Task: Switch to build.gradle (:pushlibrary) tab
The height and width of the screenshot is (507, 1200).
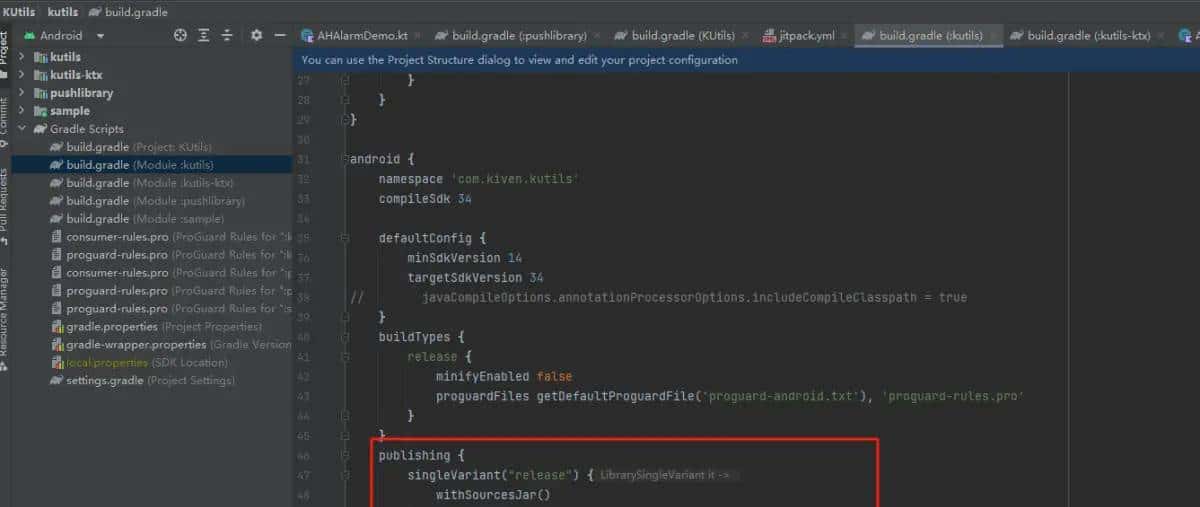Action: pos(519,35)
